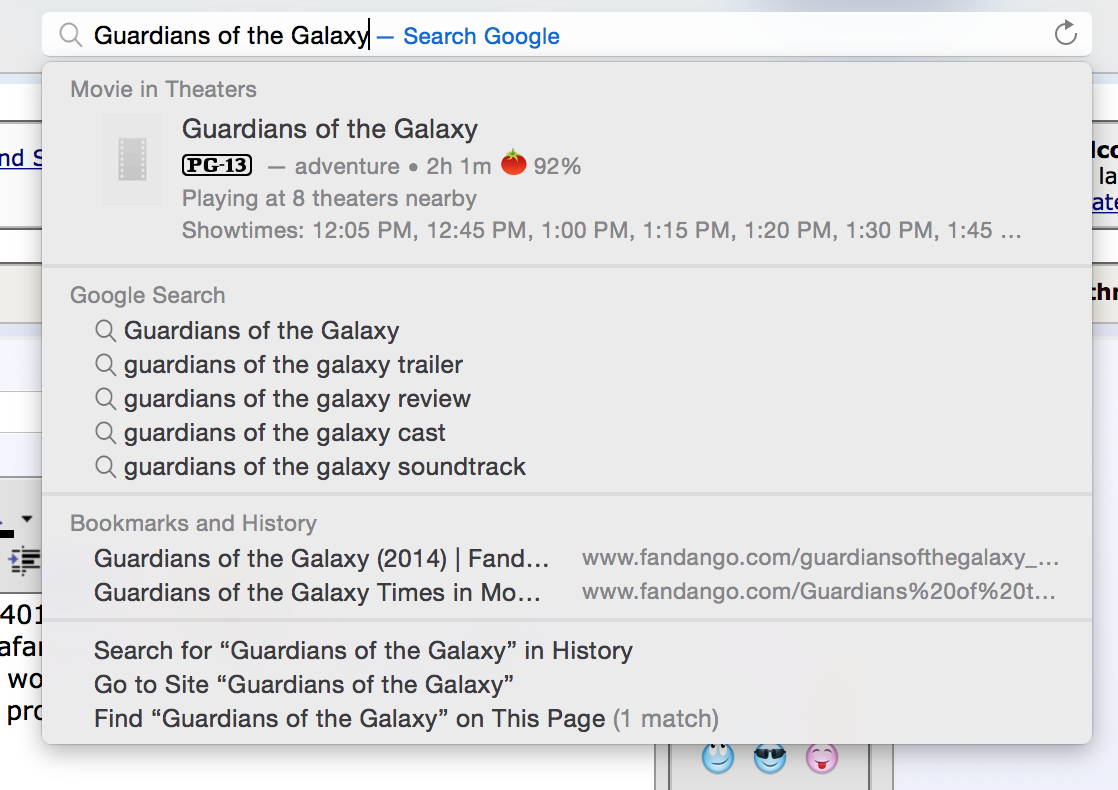The image size is (1118, 790).
Task: Click the sunglasses emoticon icon
Action: tap(770, 757)
